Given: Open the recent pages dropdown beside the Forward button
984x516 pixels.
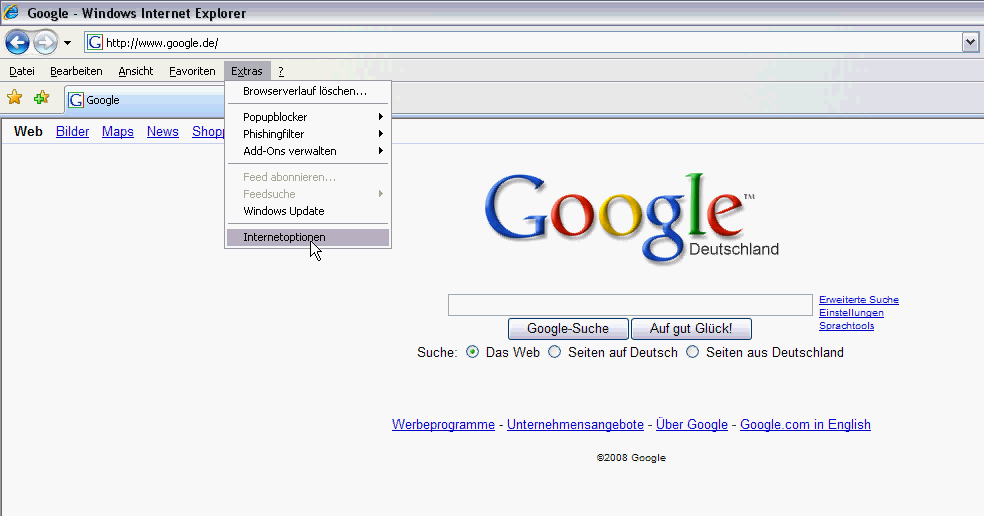Looking at the screenshot, I should point(67,43).
